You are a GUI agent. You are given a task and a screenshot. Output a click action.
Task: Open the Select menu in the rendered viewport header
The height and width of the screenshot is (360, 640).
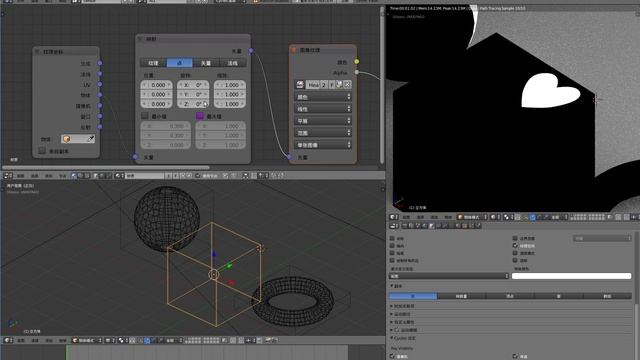[420, 217]
